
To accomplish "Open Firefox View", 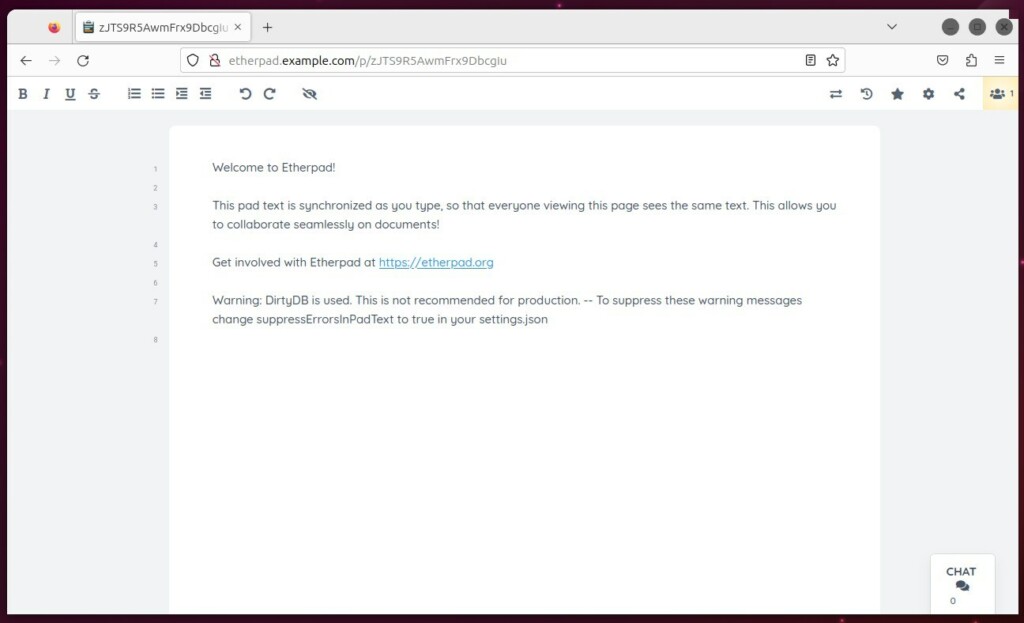I will pos(54,27).
